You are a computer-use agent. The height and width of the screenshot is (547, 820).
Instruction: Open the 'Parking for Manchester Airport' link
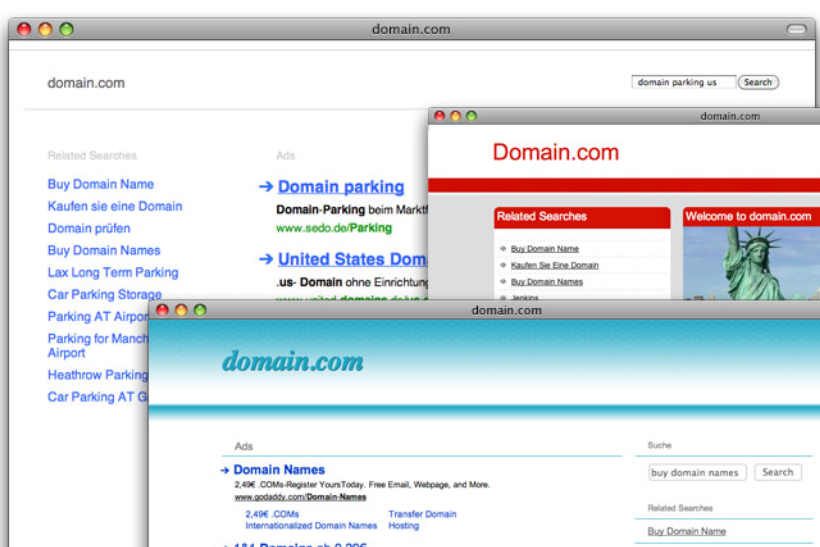click(98, 346)
